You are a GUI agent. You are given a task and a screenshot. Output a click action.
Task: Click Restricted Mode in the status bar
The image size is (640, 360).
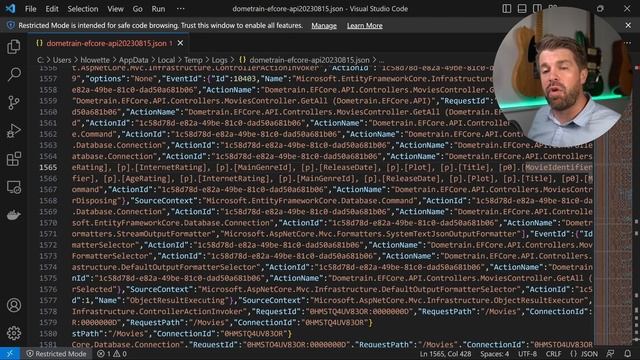point(56,354)
